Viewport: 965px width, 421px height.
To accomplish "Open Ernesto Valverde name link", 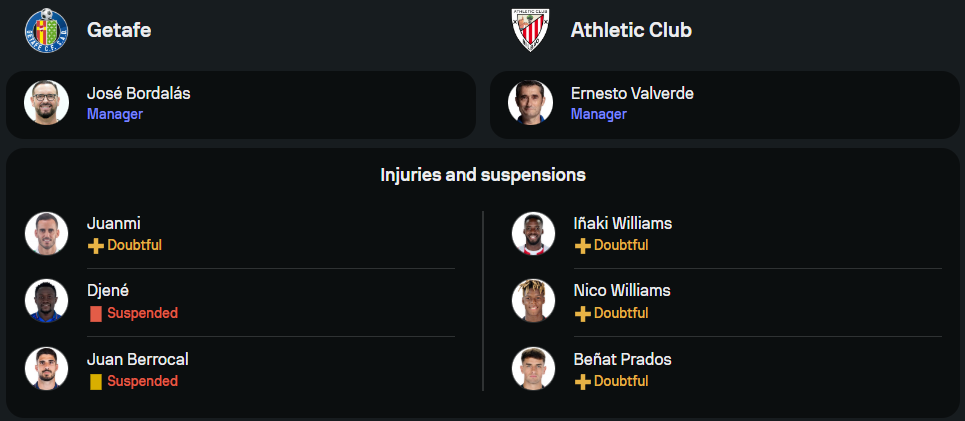I will coord(632,93).
